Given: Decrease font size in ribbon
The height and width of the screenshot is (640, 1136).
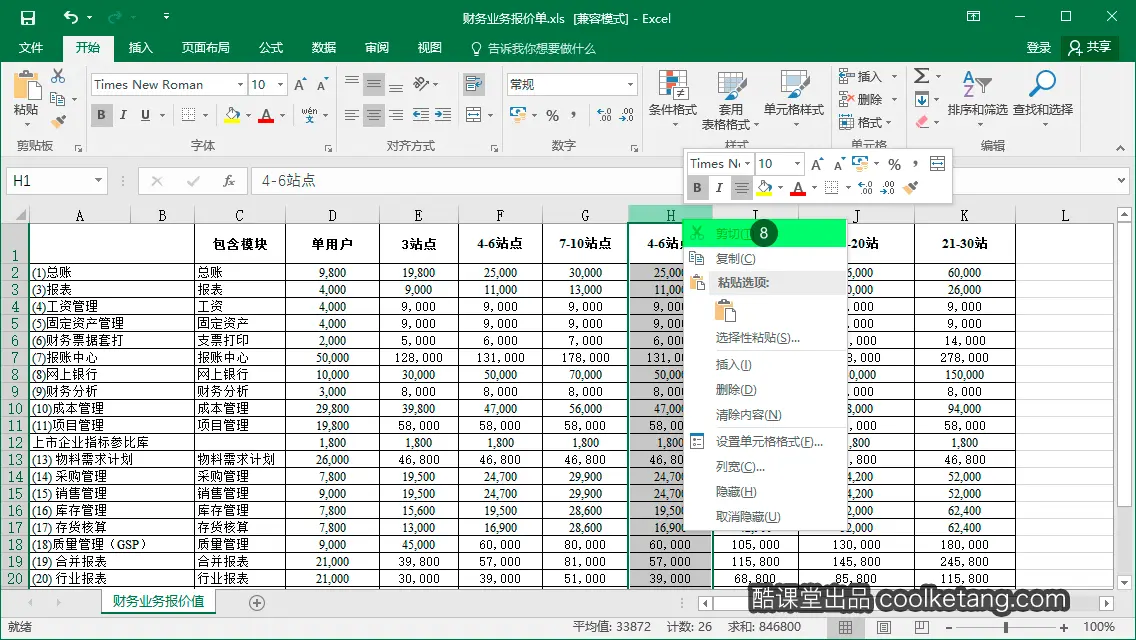Looking at the screenshot, I should [322, 85].
